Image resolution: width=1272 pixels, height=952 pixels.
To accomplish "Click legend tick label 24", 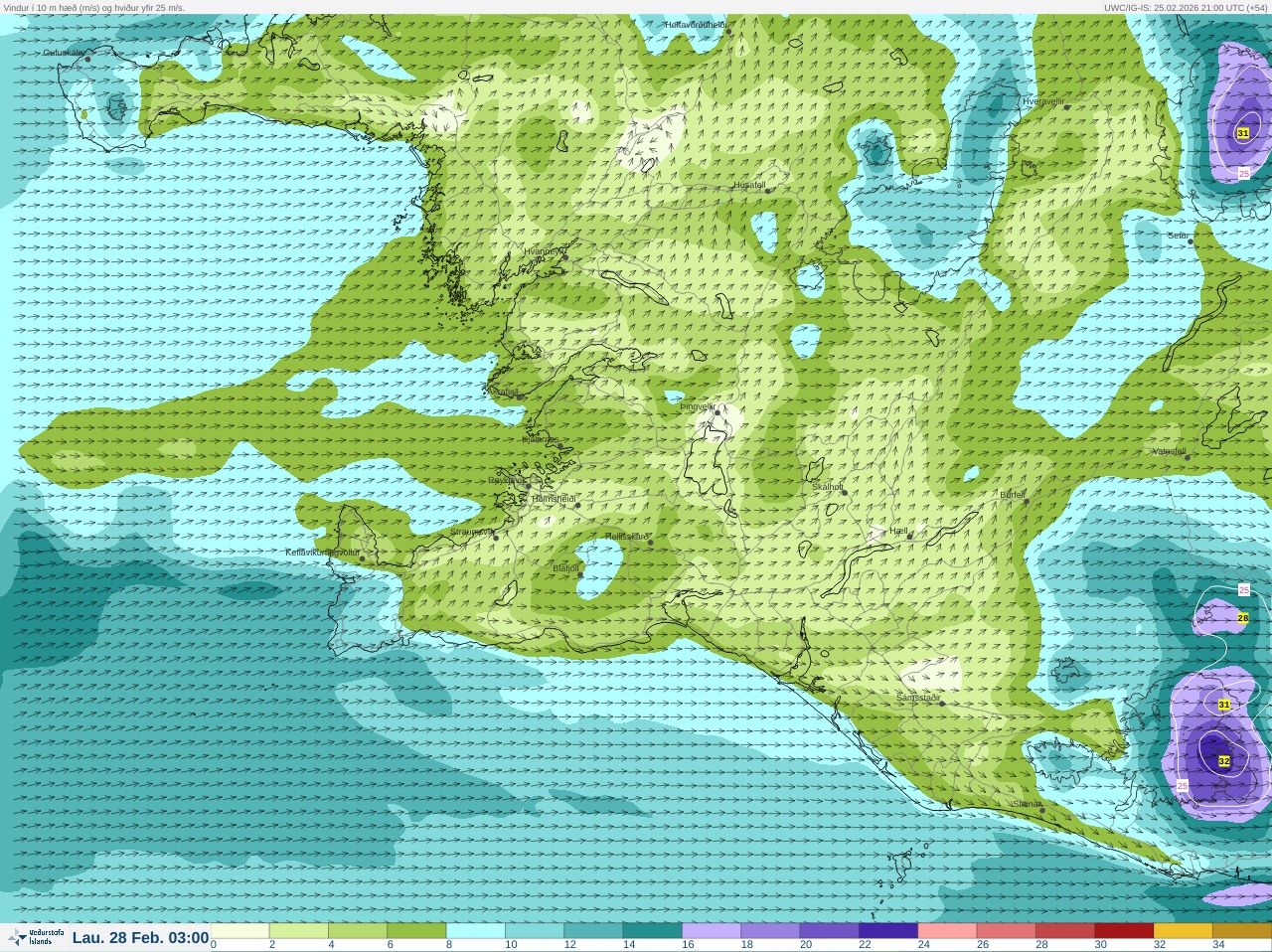I will click(924, 945).
